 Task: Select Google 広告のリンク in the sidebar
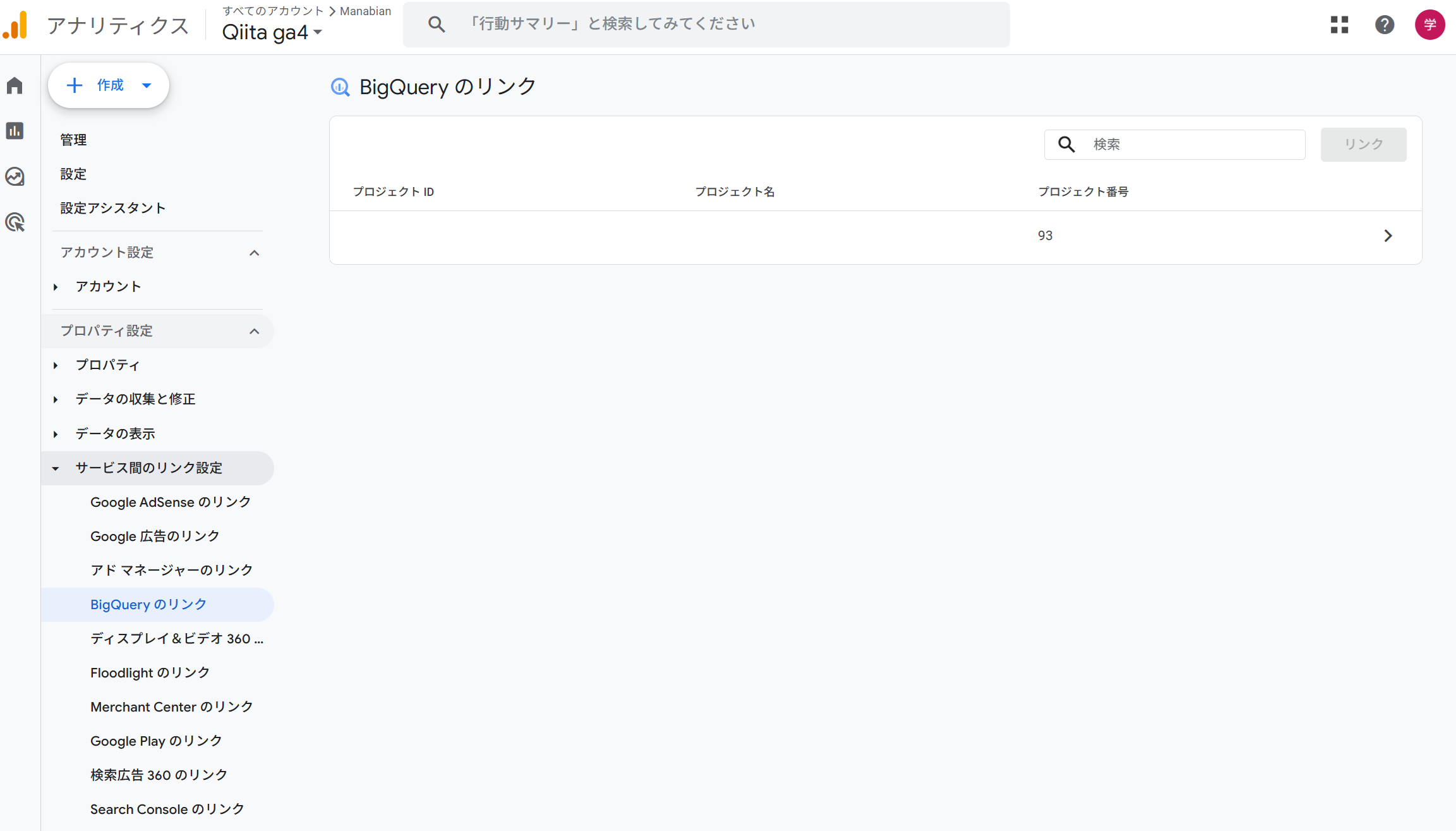(155, 536)
